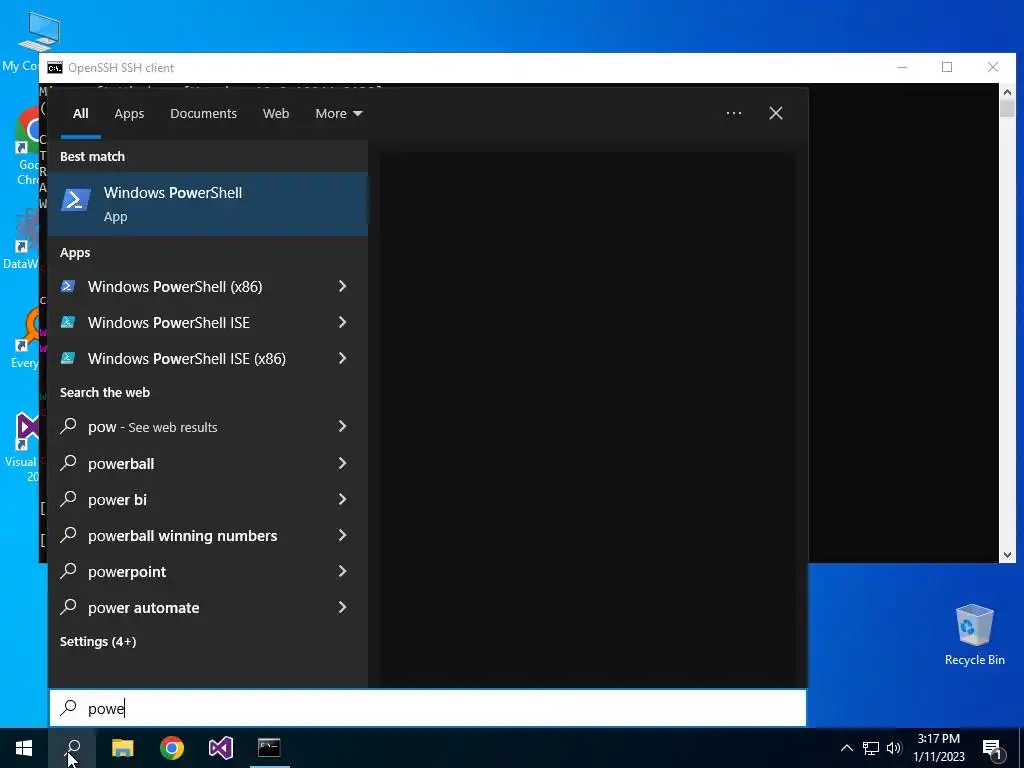Screen dimensions: 1024x768
Task: Click search icon beside 'powerball winning numbers'
Action: [x=69, y=534]
